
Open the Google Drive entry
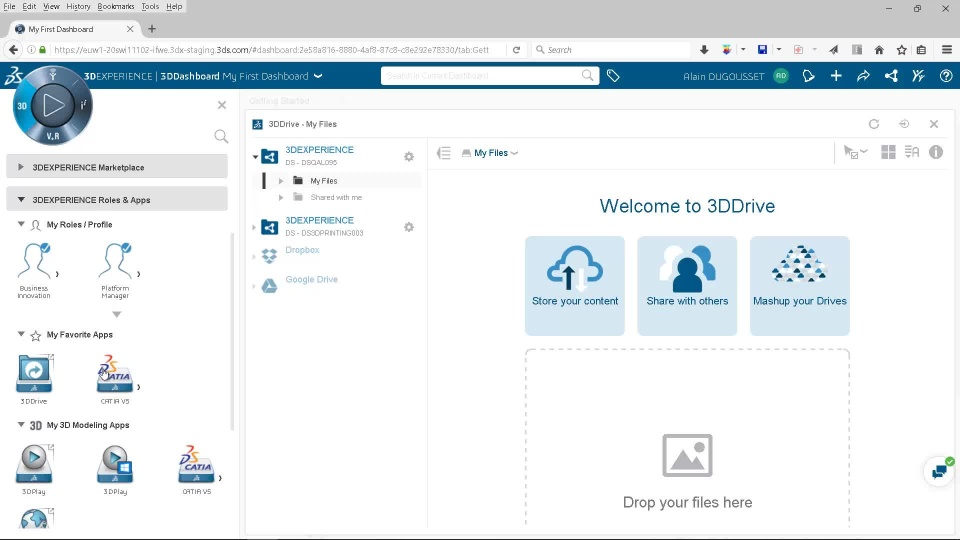(x=311, y=279)
